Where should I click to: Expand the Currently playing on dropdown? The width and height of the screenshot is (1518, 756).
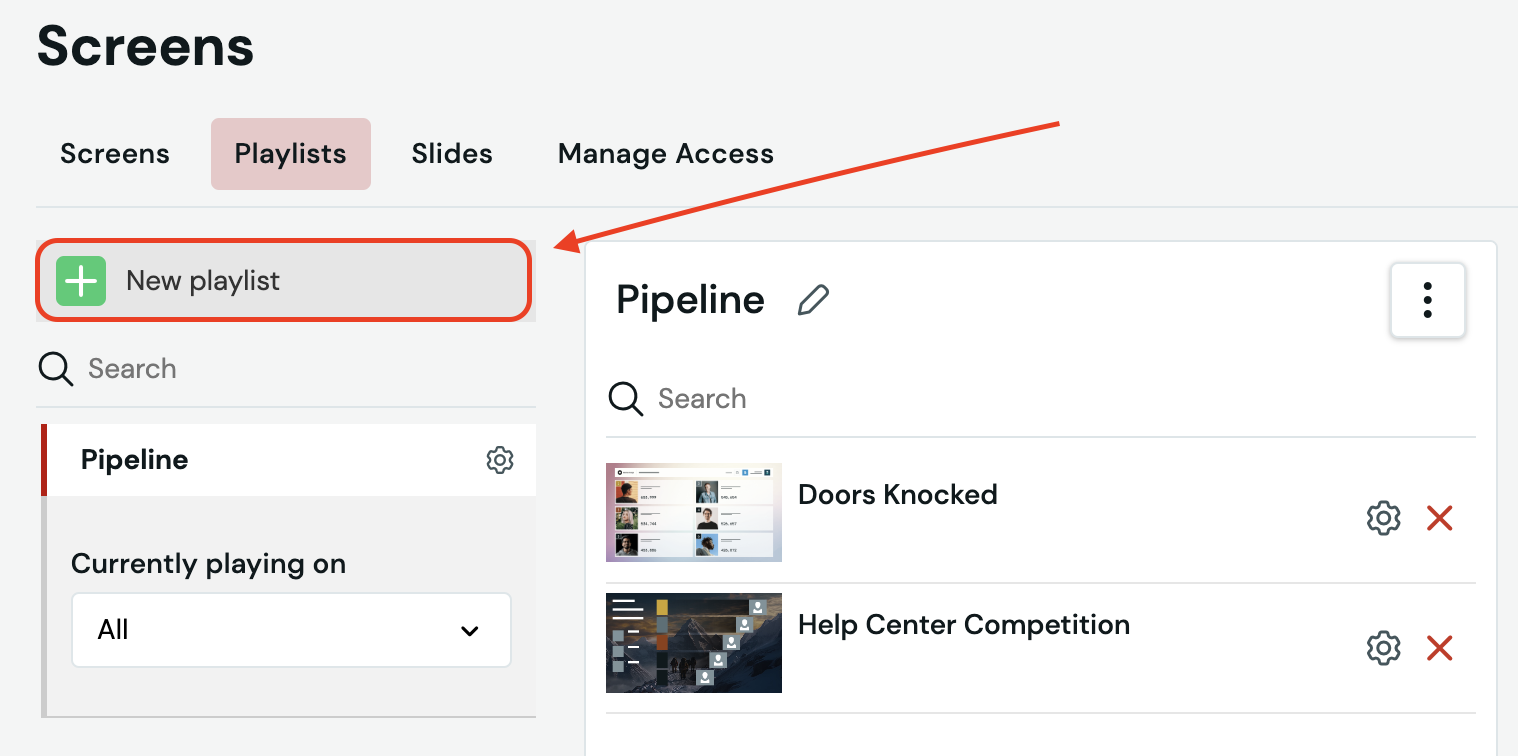[x=291, y=630]
